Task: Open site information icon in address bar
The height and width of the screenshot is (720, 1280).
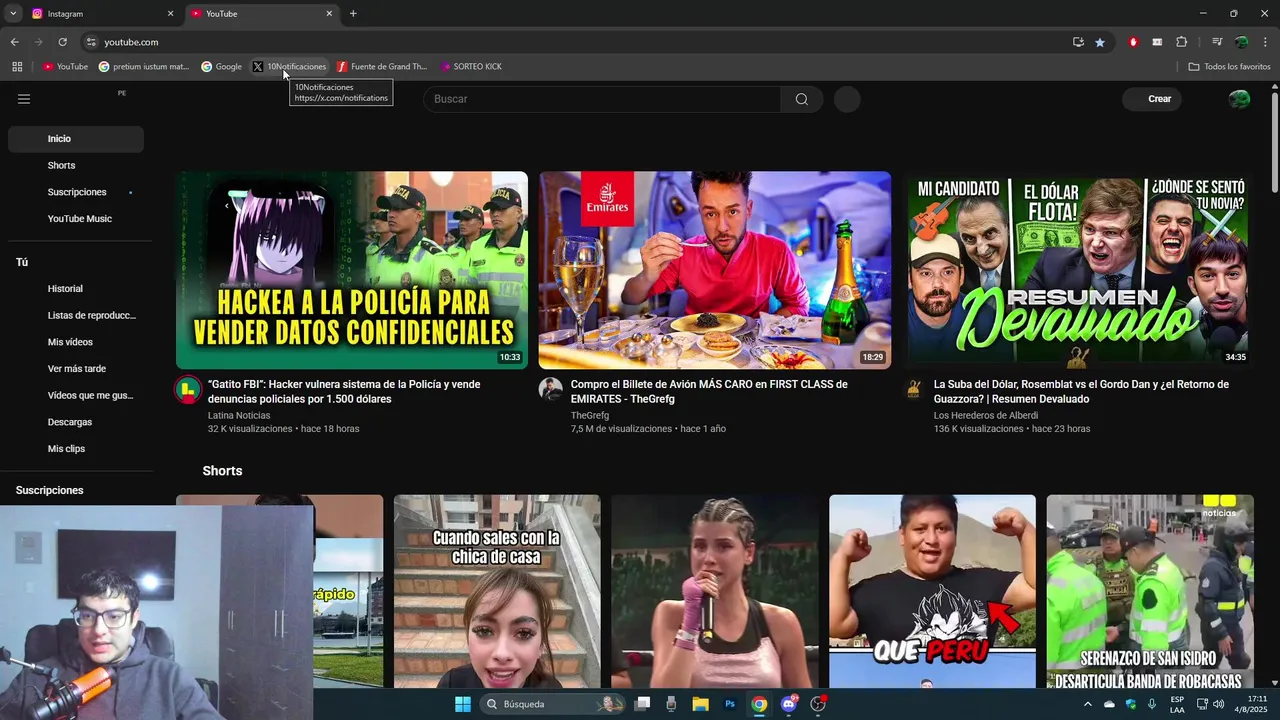Action: pyautogui.click(x=91, y=42)
